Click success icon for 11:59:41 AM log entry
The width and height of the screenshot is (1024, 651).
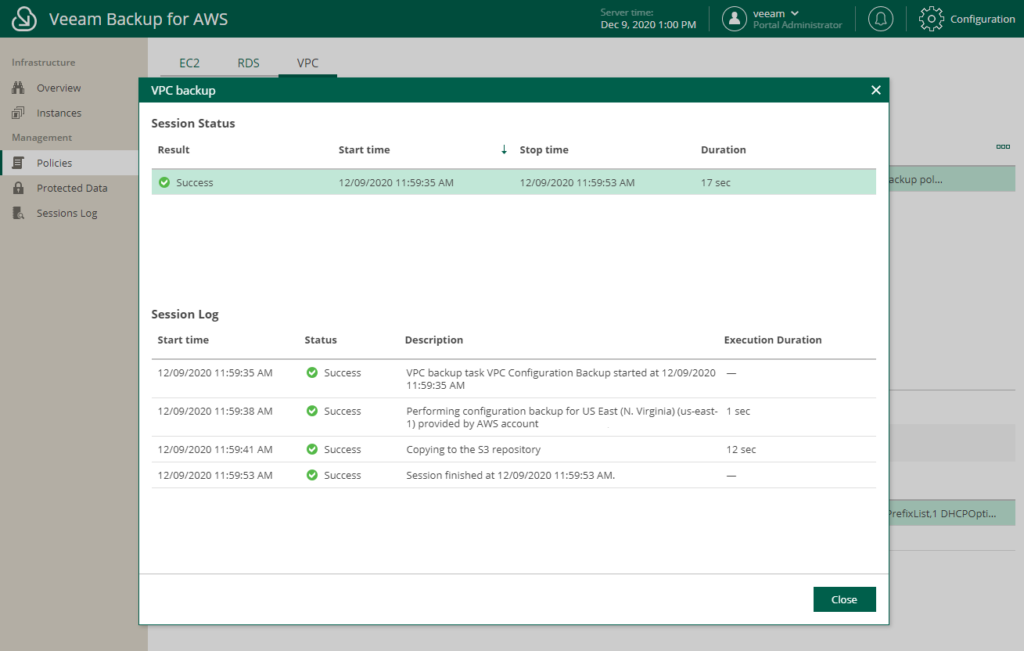(312, 449)
